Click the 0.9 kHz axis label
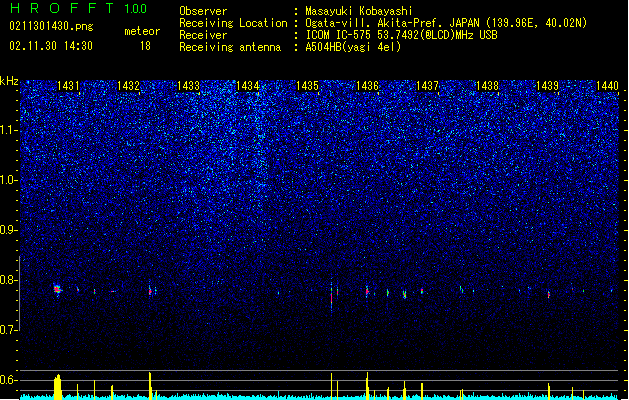 (9, 230)
